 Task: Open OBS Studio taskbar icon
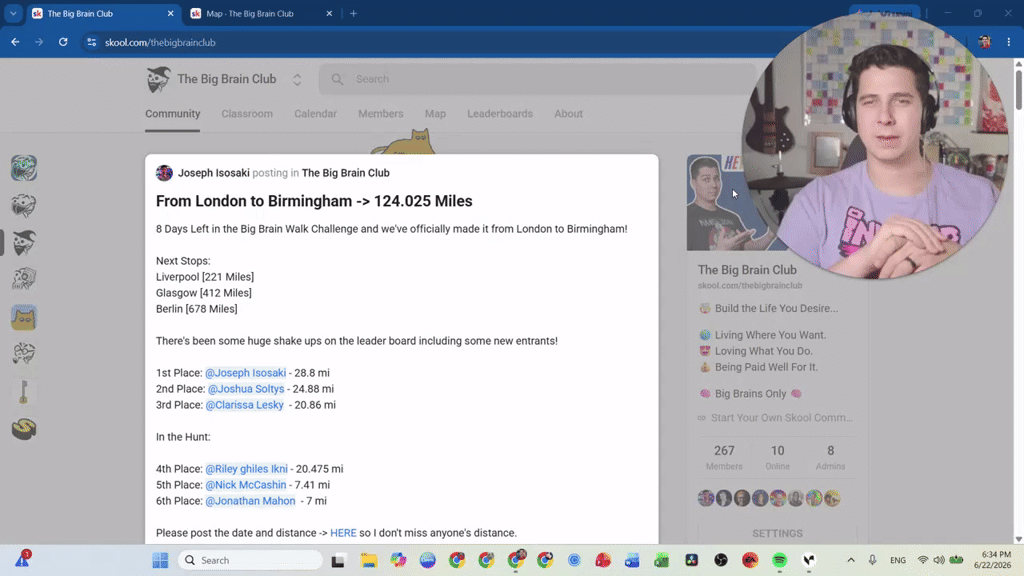721,560
